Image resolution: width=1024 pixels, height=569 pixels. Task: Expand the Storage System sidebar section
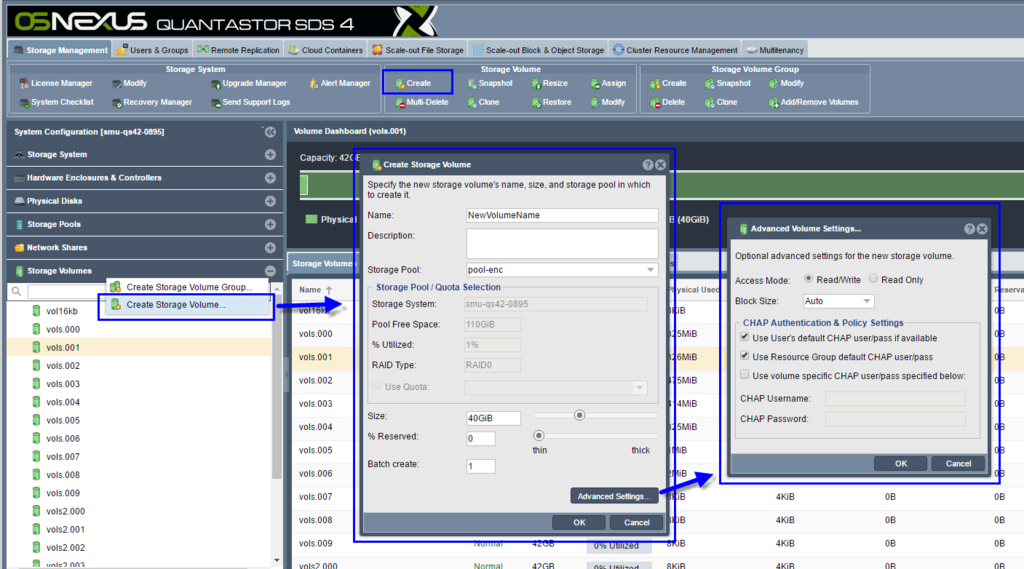click(x=270, y=155)
